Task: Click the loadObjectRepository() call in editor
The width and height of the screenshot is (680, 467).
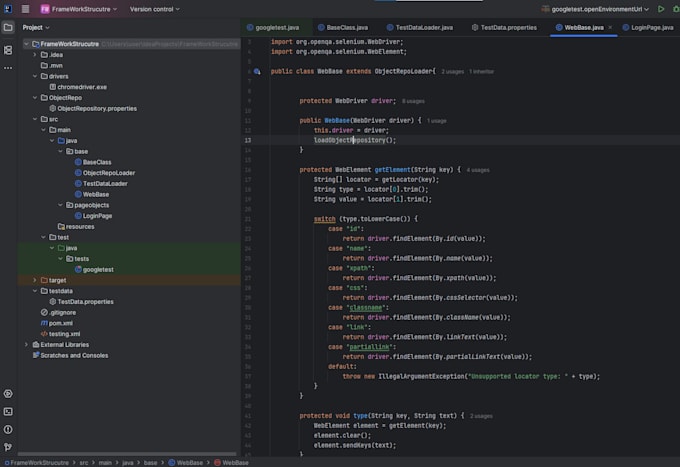Action: click(x=355, y=140)
